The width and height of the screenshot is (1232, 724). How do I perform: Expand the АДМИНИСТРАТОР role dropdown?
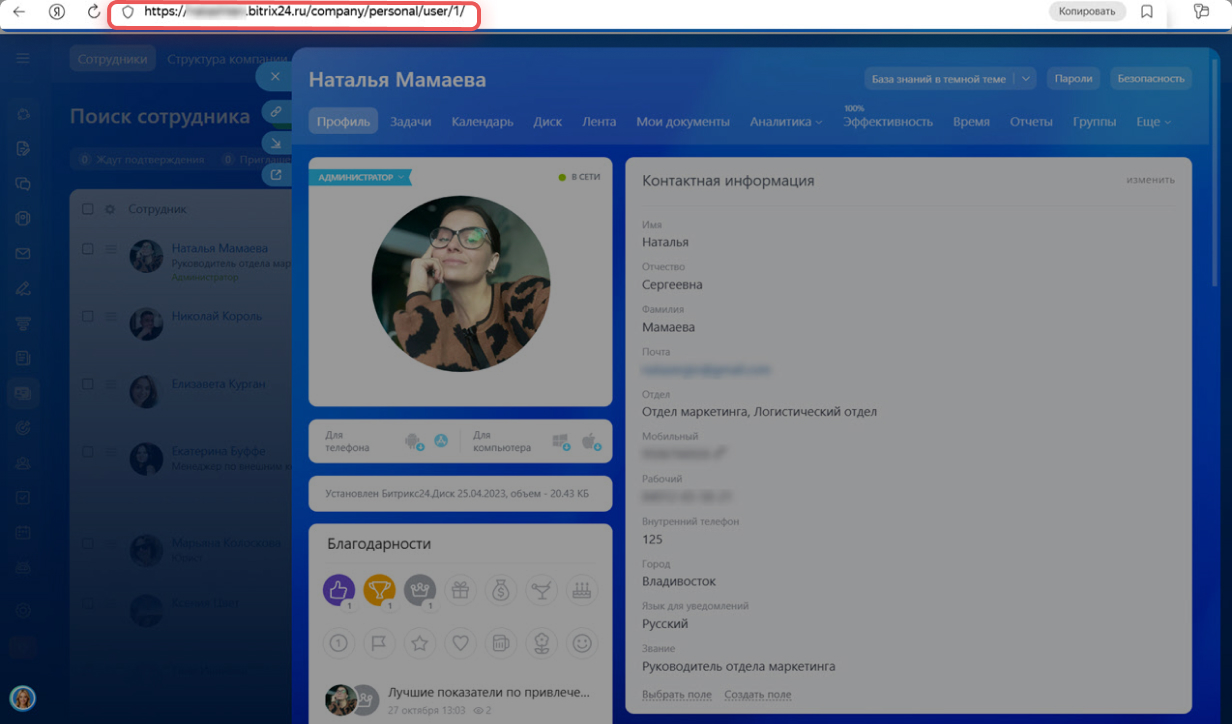click(360, 177)
